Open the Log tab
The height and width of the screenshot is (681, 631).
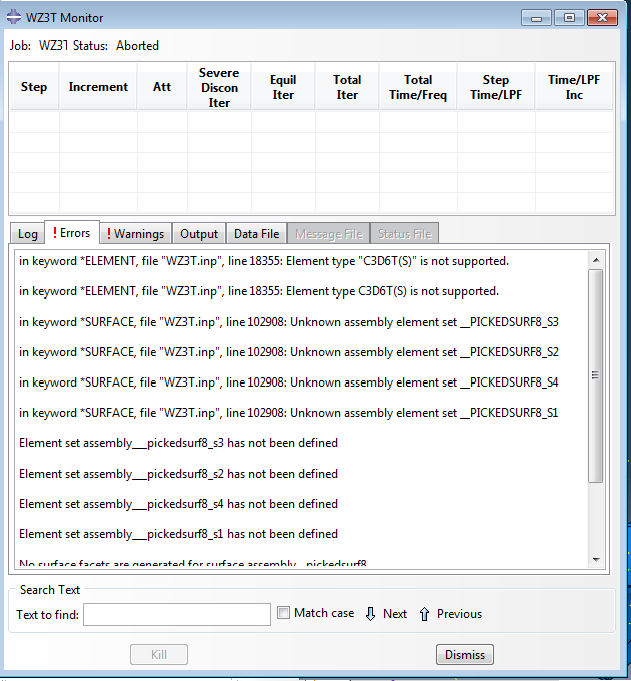[27, 234]
